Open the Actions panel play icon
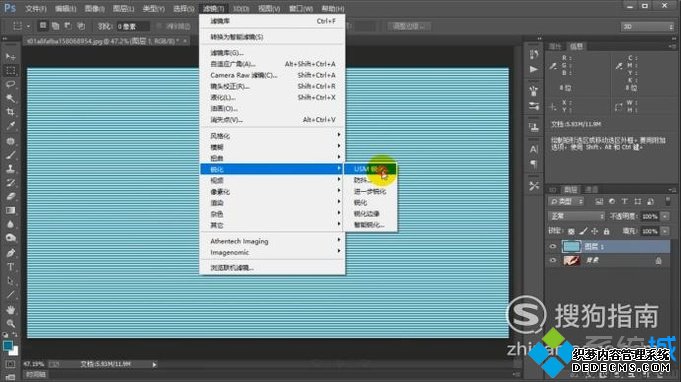Screen dimensions: 681x382 coord(534,69)
